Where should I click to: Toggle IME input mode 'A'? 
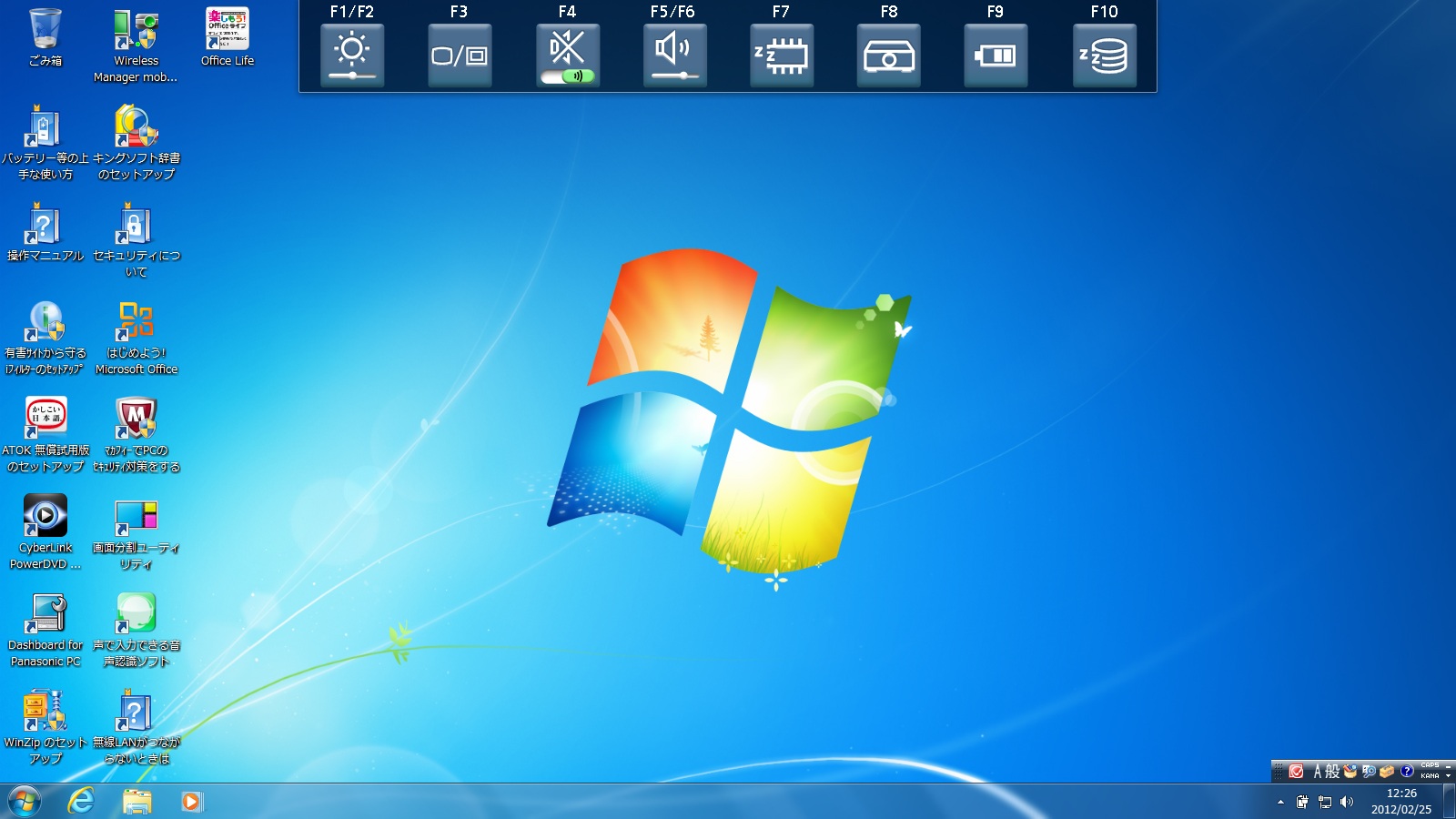(x=1318, y=771)
